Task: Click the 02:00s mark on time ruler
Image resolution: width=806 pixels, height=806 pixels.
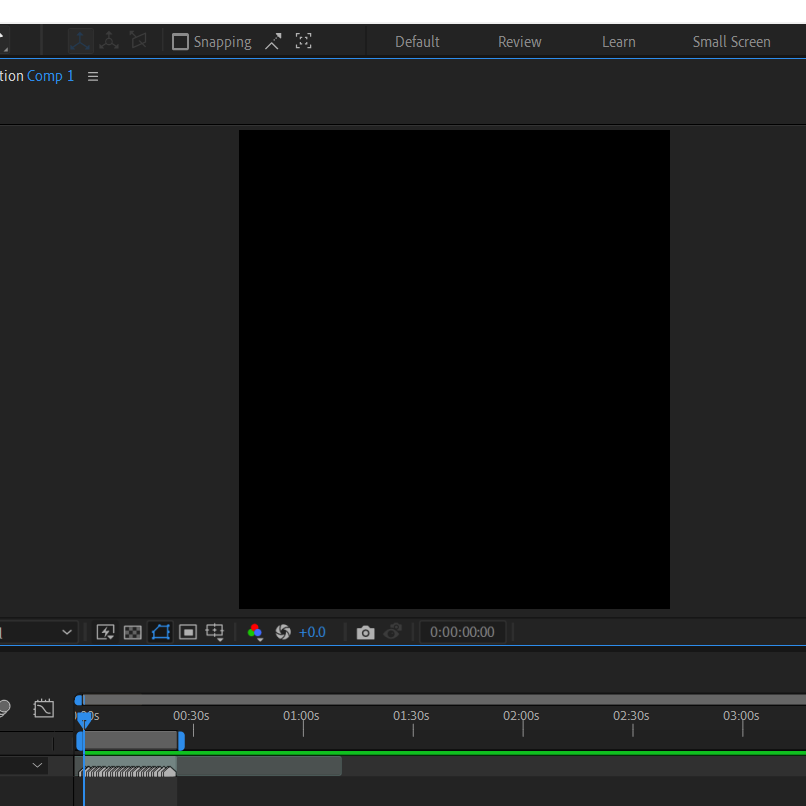Action: pyautogui.click(x=521, y=716)
